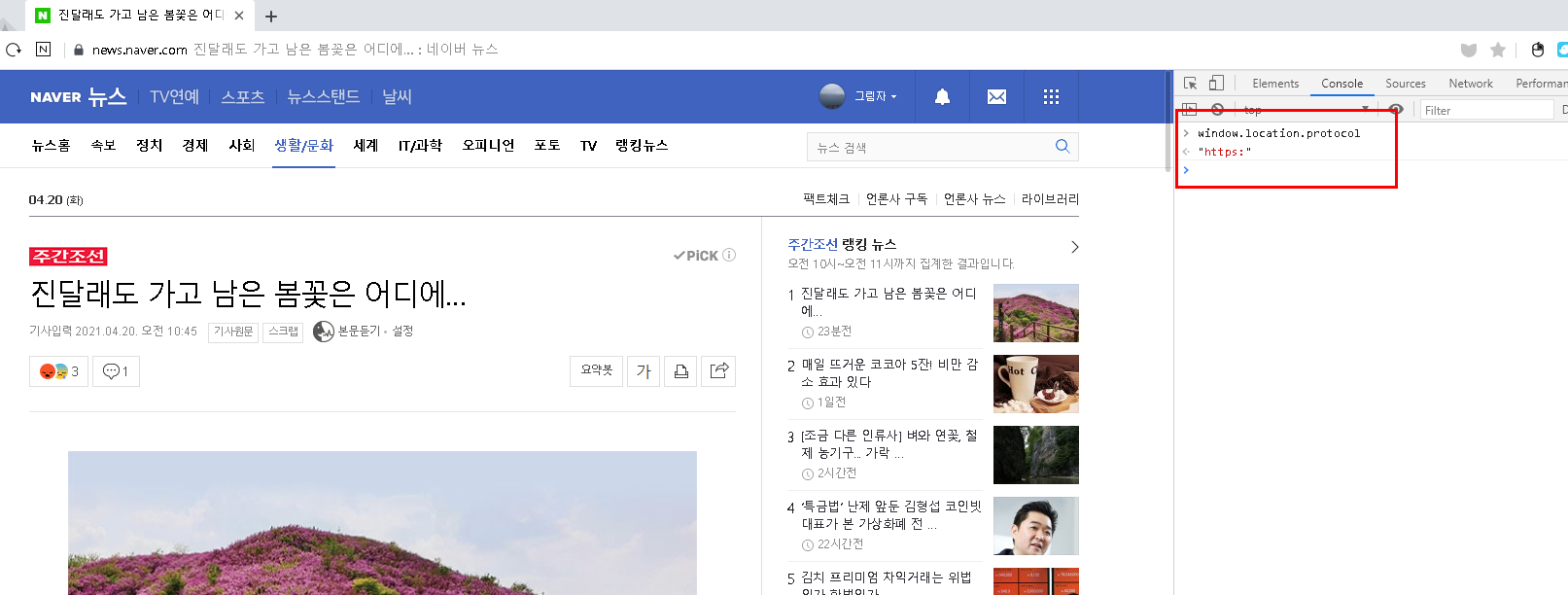Open the 언론사 구독 link

coord(896,198)
